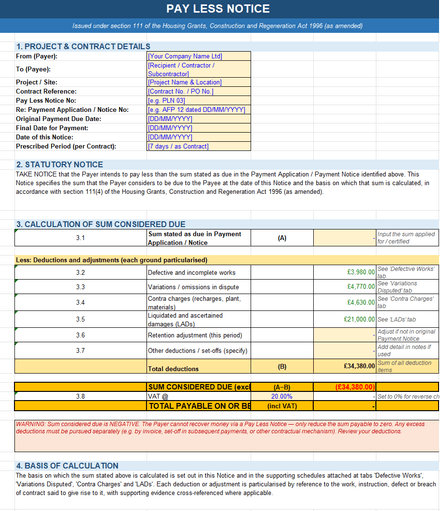This screenshot has height=511, width=440.
Task: Select the Contra charges £4,630.00 cell
Action: pyautogui.click(x=345, y=302)
